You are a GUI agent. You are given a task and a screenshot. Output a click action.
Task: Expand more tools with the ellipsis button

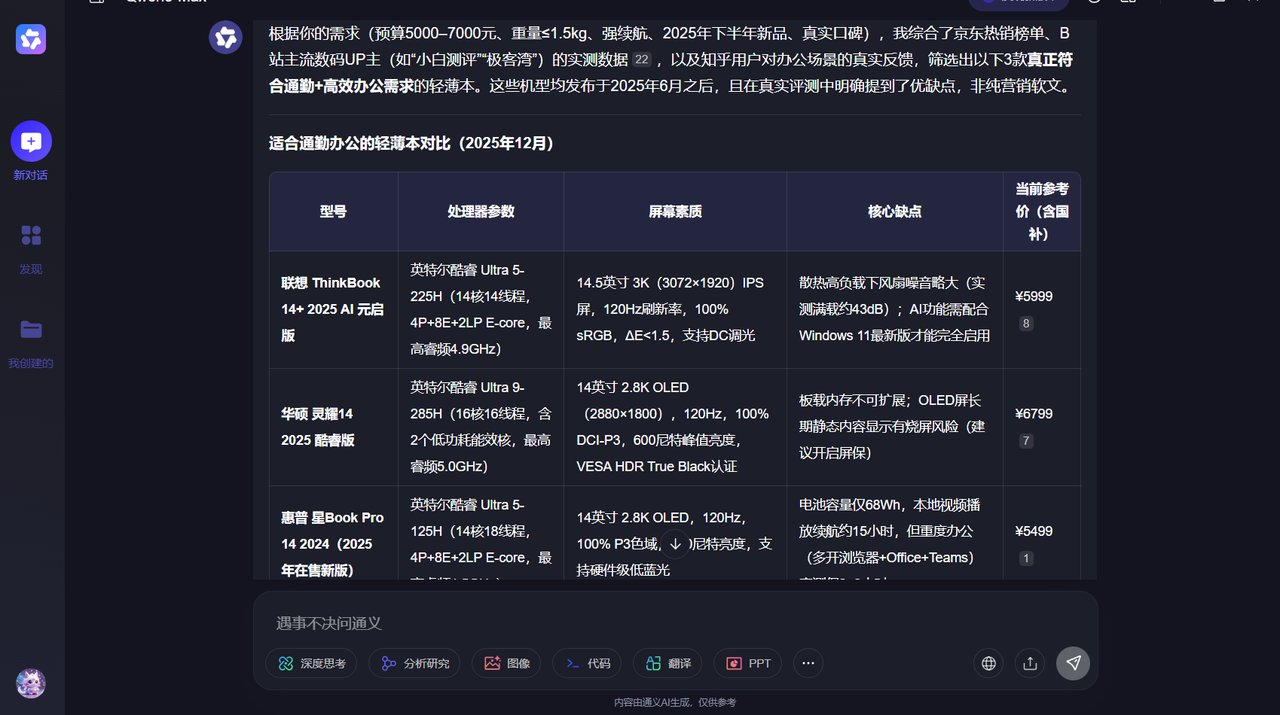click(808, 663)
